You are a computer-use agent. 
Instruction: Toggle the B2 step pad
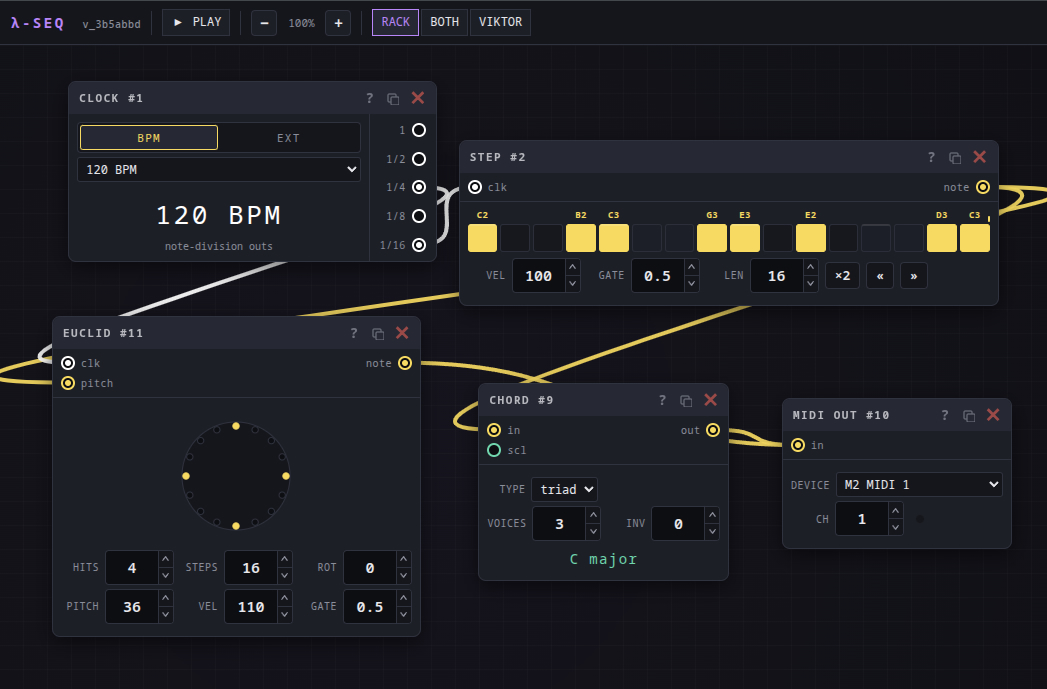pos(581,238)
